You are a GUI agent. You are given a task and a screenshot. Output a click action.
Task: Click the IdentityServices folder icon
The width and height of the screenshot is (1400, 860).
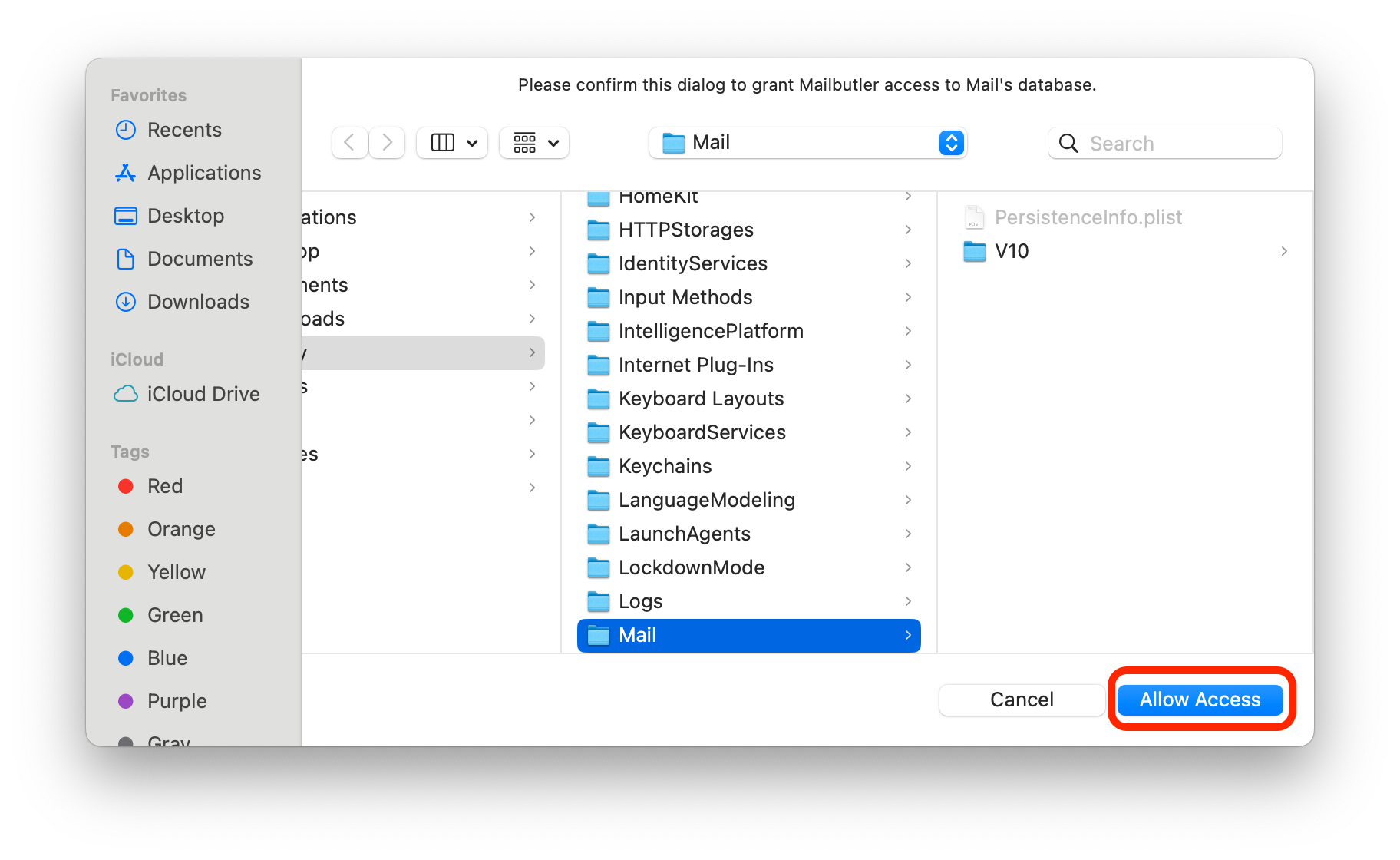[x=598, y=263]
